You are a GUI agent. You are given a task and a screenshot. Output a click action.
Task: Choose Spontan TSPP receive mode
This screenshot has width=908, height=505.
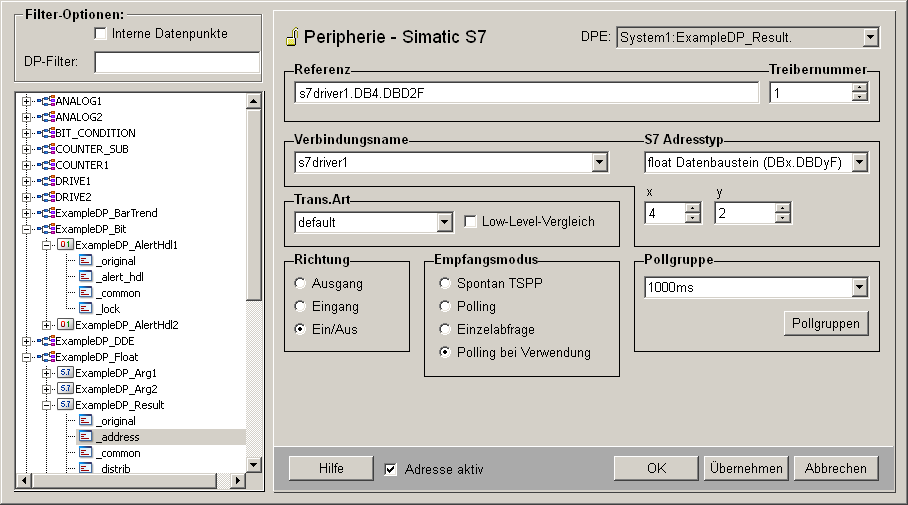pos(445,283)
